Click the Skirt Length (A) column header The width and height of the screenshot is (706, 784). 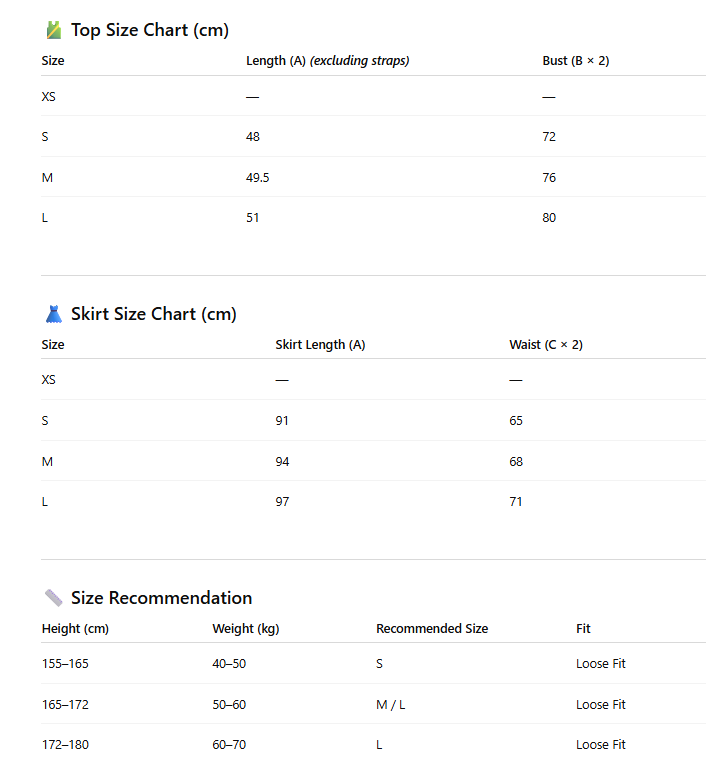[320, 345]
